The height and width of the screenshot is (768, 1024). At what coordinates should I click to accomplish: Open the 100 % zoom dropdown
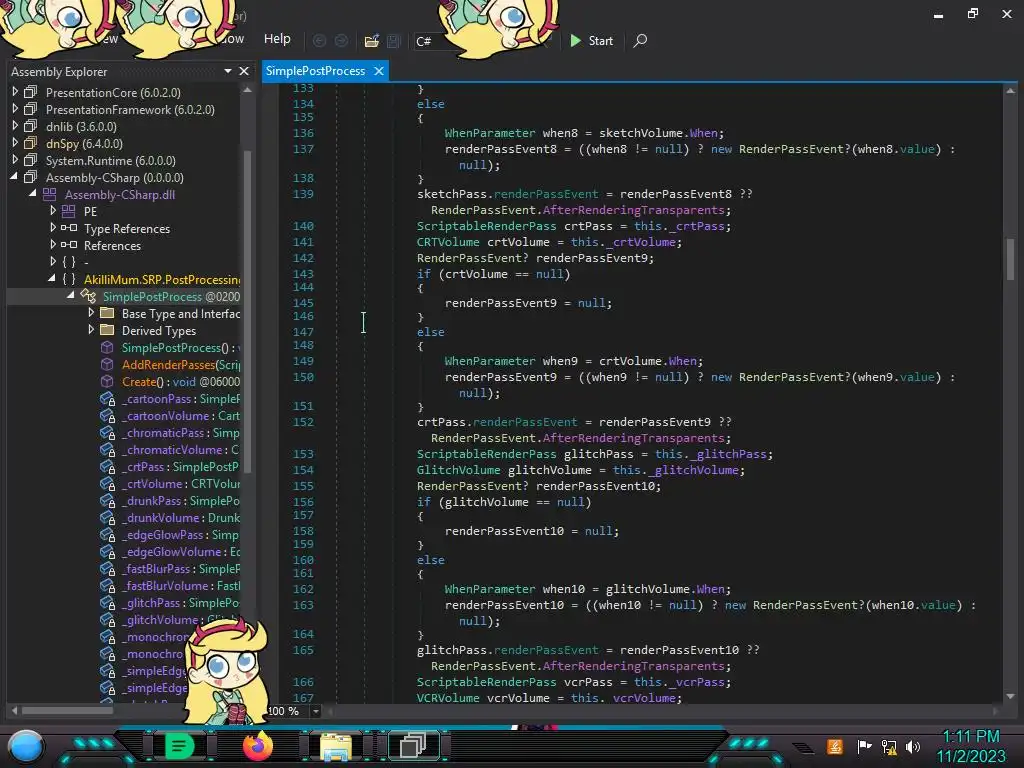316,711
